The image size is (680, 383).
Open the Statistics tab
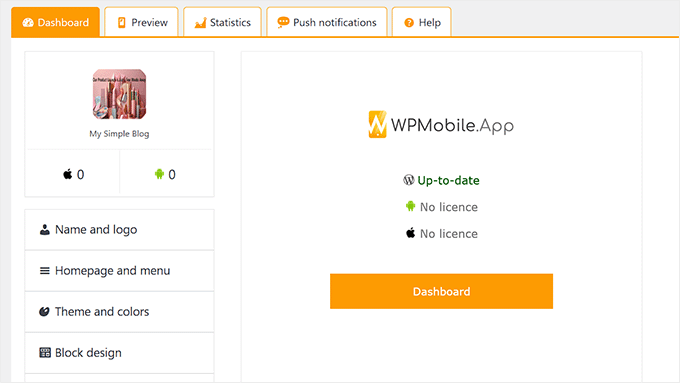[x=222, y=22]
